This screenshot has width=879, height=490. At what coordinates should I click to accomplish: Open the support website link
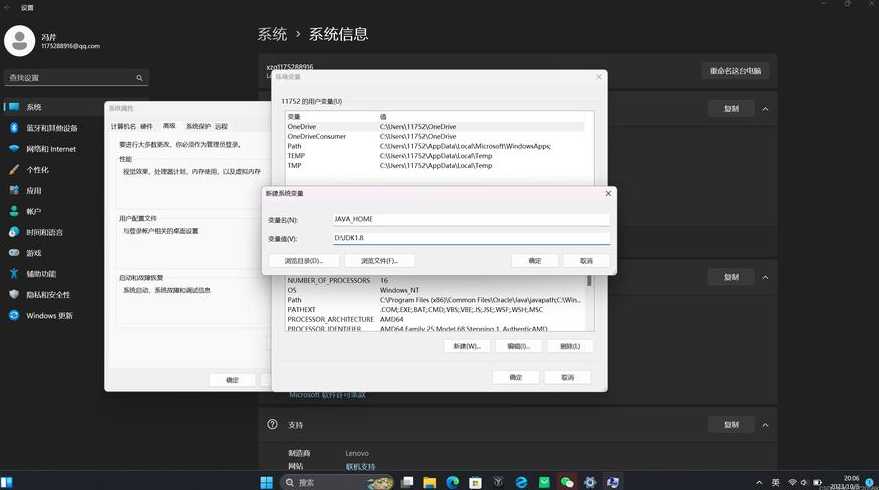360,466
